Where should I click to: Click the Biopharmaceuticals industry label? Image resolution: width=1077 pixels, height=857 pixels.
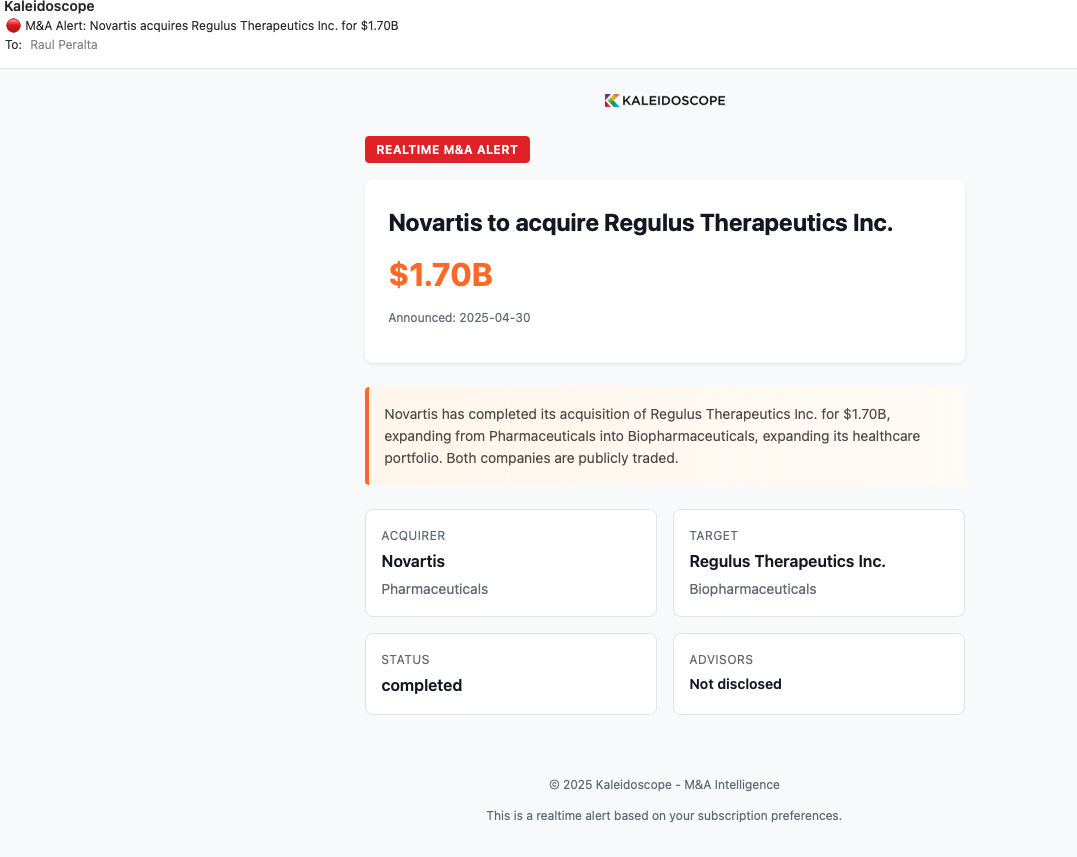pos(752,589)
